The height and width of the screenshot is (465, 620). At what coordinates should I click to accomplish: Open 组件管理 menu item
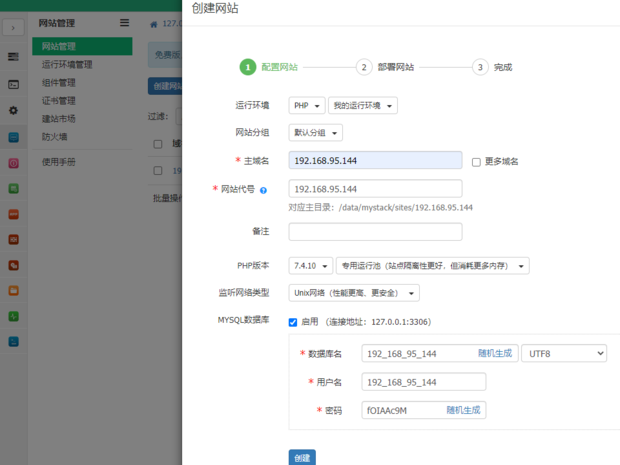pos(59,83)
